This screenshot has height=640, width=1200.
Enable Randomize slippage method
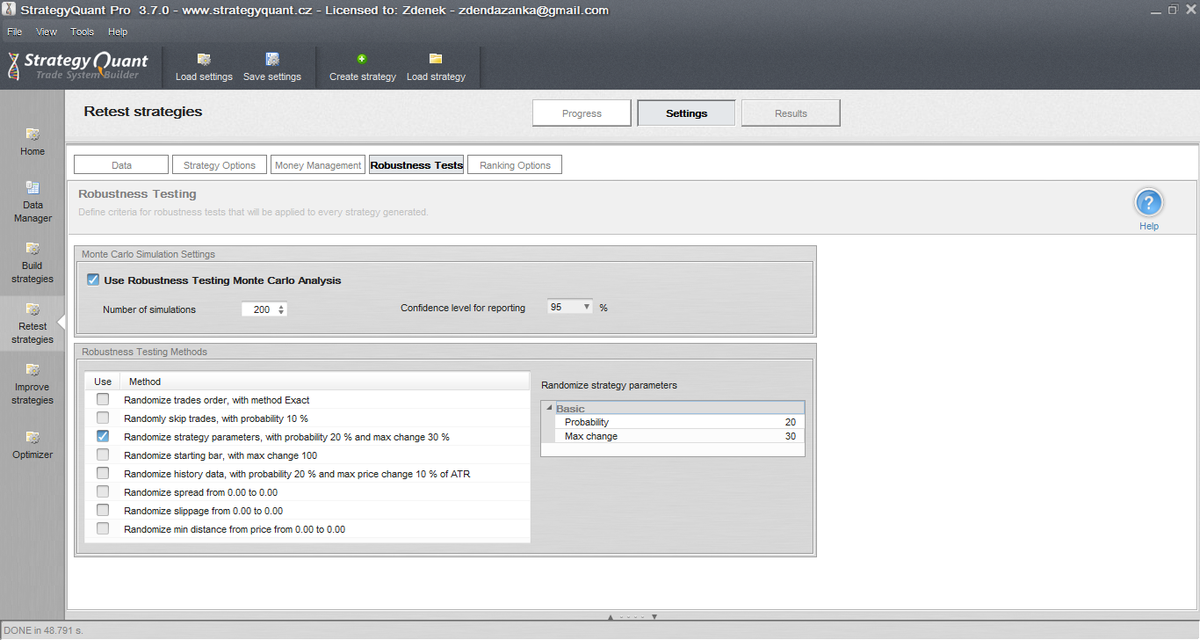pos(103,510)
